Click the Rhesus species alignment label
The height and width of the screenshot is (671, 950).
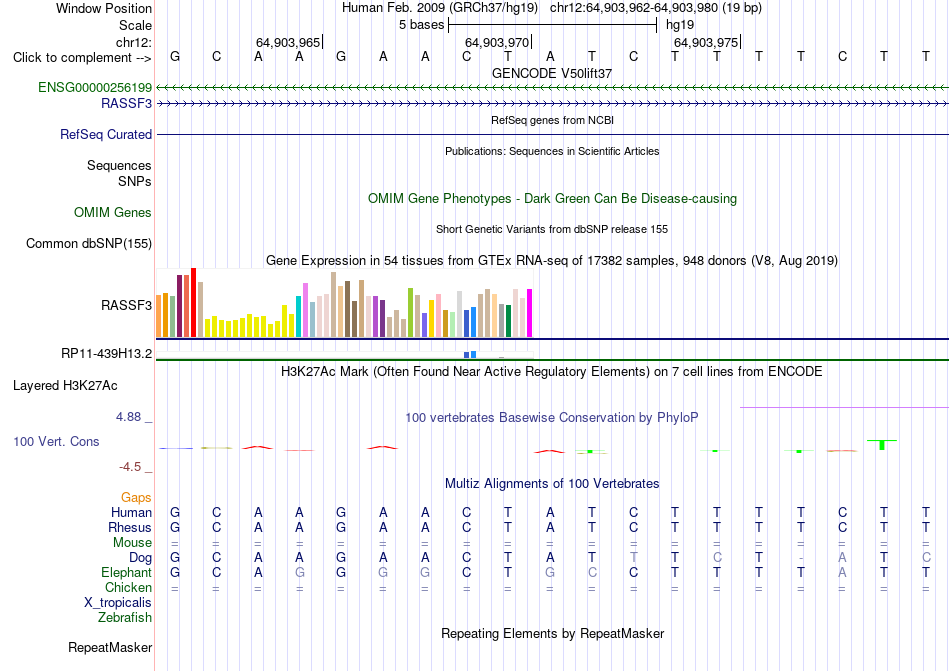point(130,527)
